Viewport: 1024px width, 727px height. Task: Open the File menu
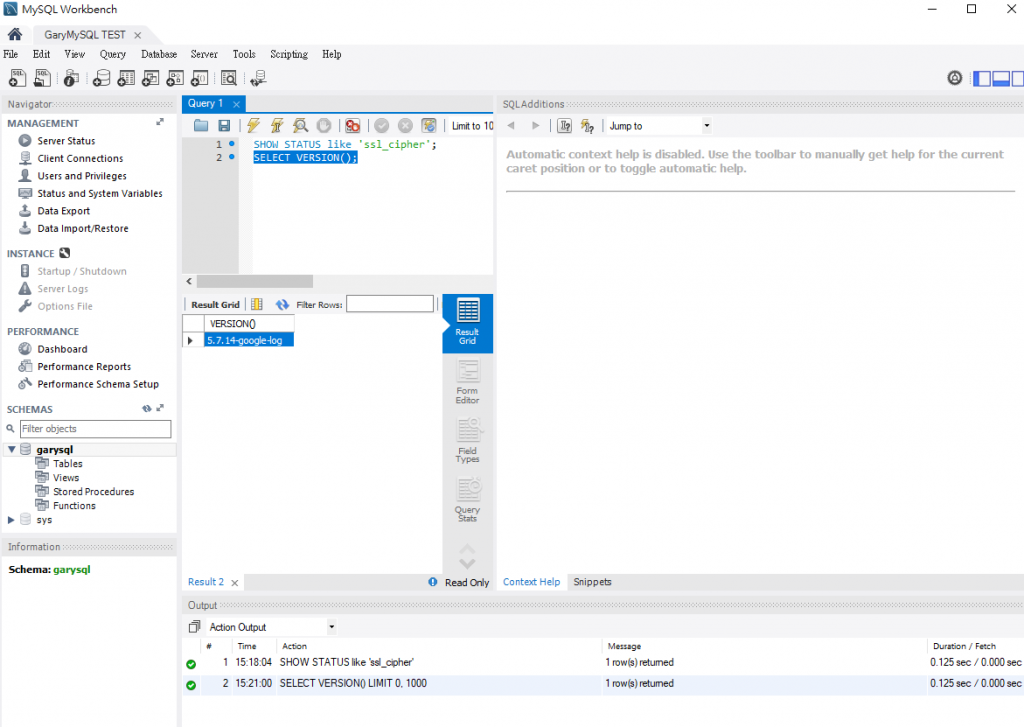click(10, 54)
